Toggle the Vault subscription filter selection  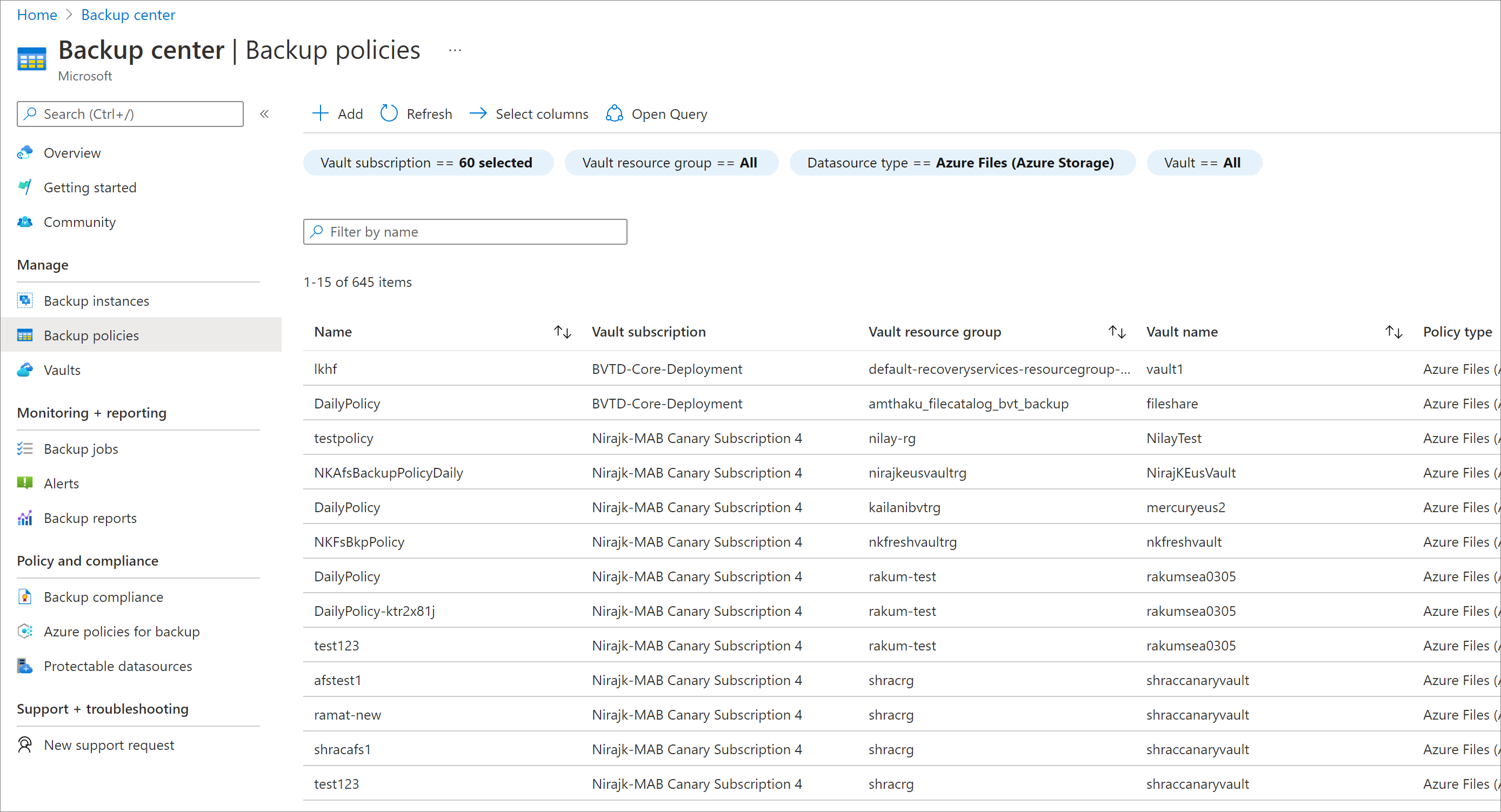coord(427,162)
